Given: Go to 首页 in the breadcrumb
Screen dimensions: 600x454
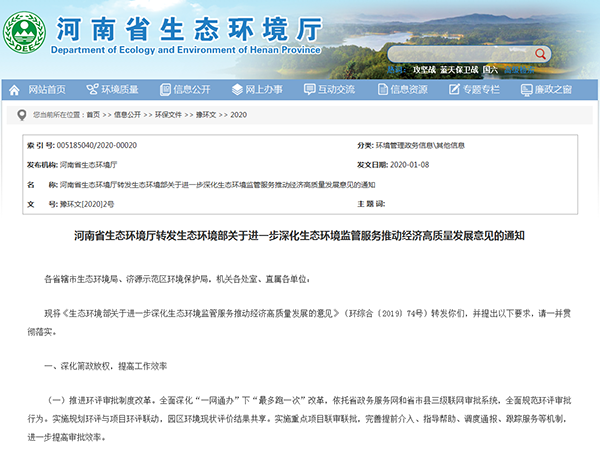Looking at the screenshot, I should [x=93, y=115].
